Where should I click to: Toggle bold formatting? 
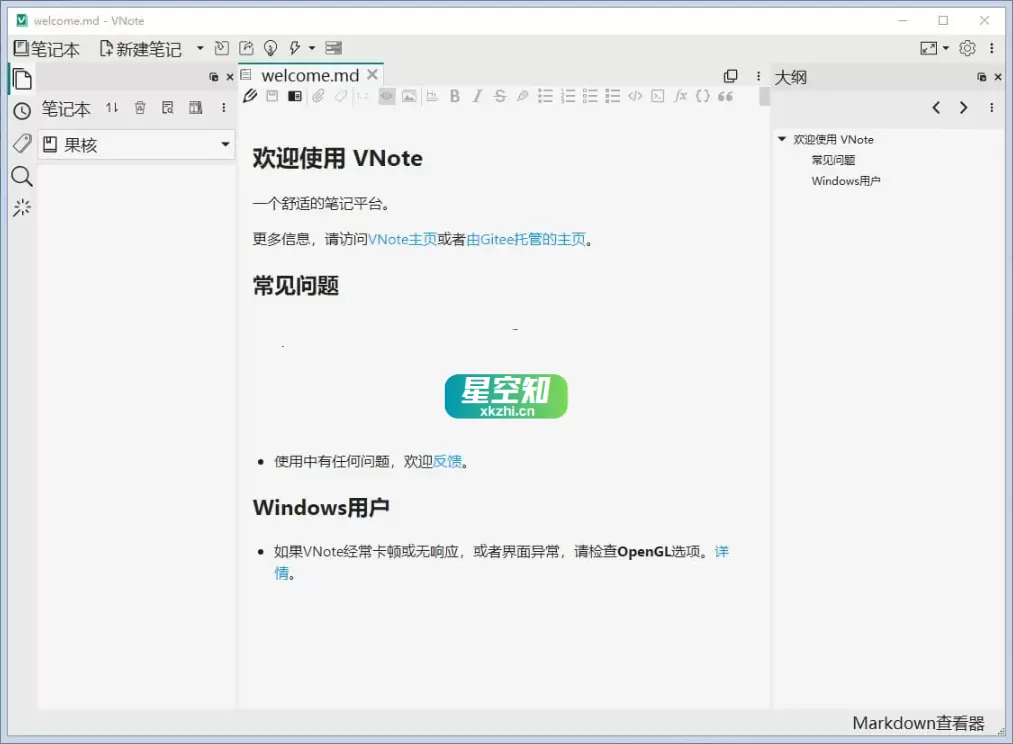[455, 96]
